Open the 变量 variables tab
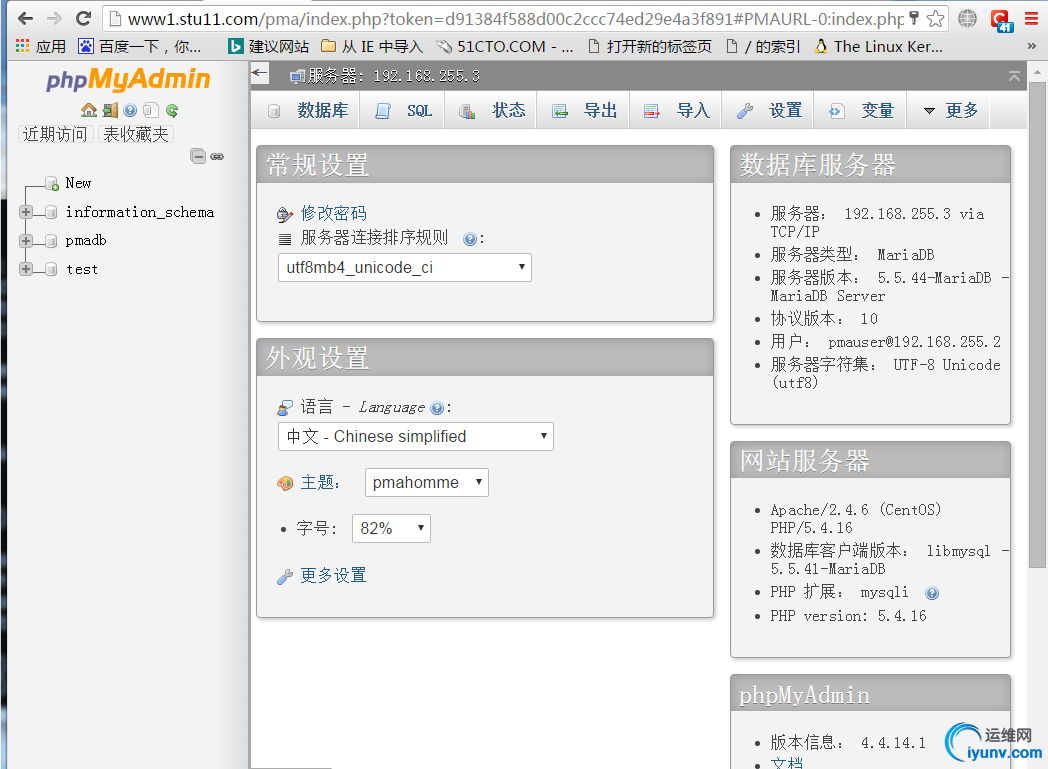The width and height of the screenshot is (1048, 769). (x=861, y=111)
